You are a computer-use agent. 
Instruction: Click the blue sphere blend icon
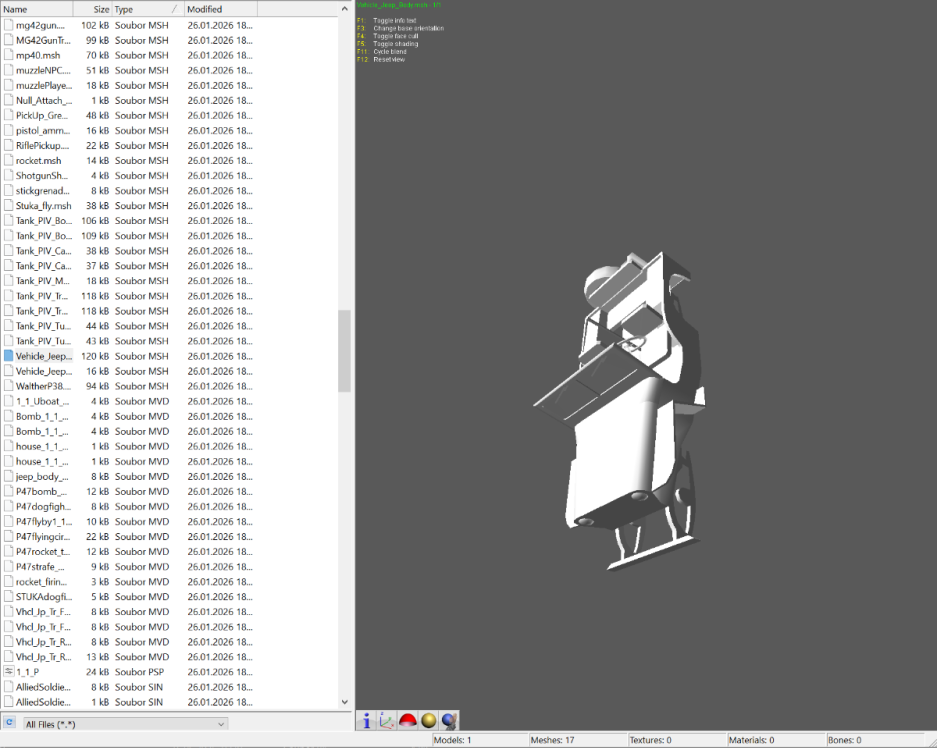coord(449,721)
